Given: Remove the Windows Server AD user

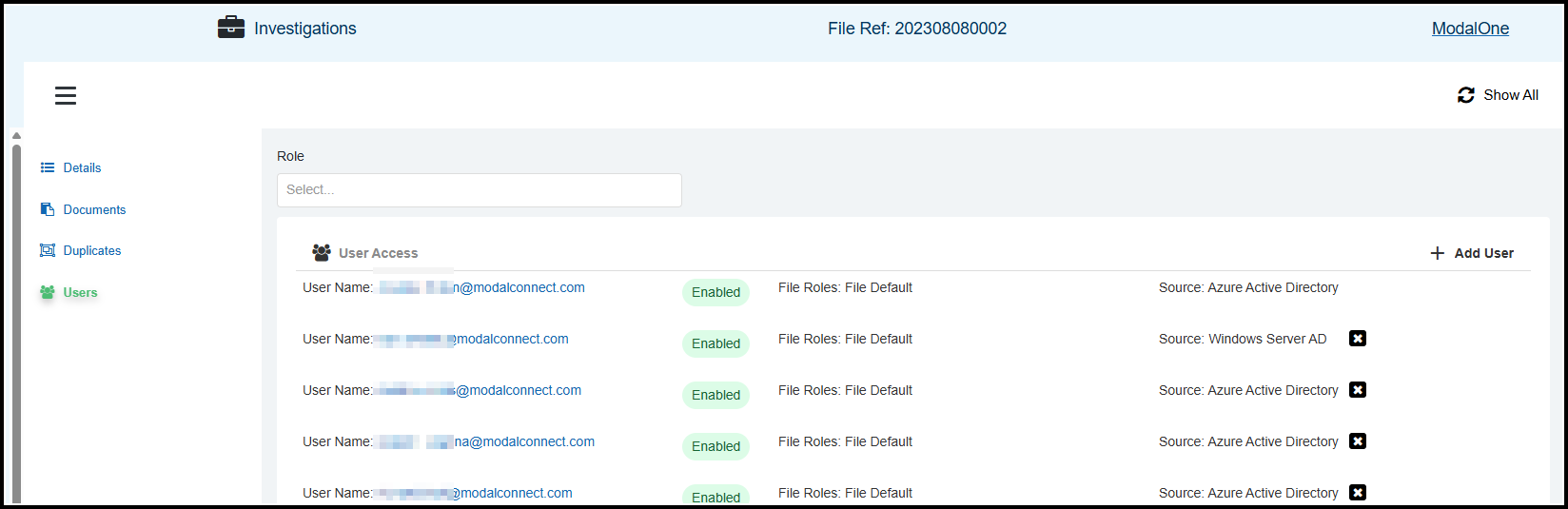Looking at the screenshot, I should [x=1358, y=339].
